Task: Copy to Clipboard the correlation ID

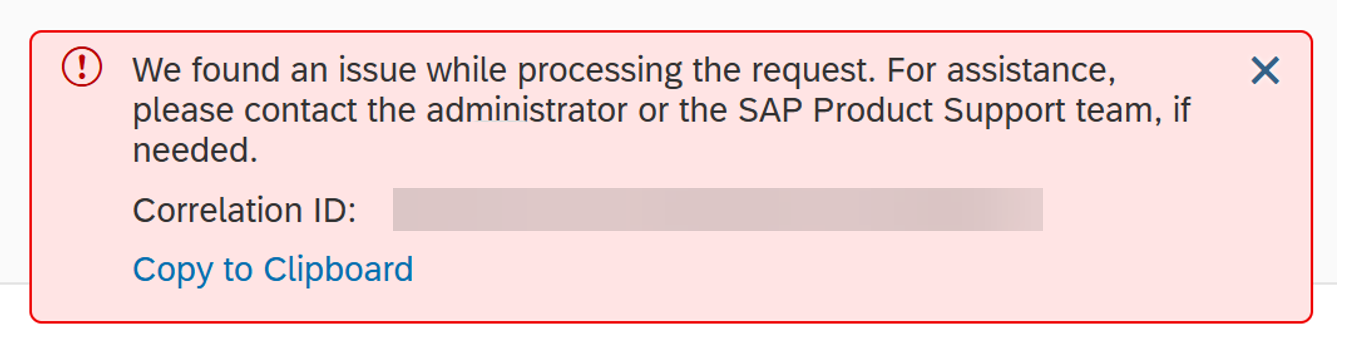Action: [x=273, y=270]
